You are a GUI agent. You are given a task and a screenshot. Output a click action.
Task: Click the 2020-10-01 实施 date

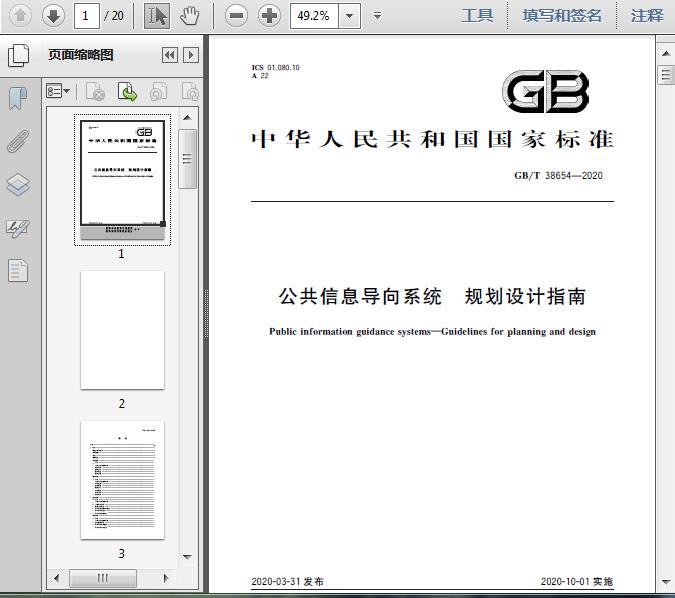pyautogui.click(x=577, y=581)
